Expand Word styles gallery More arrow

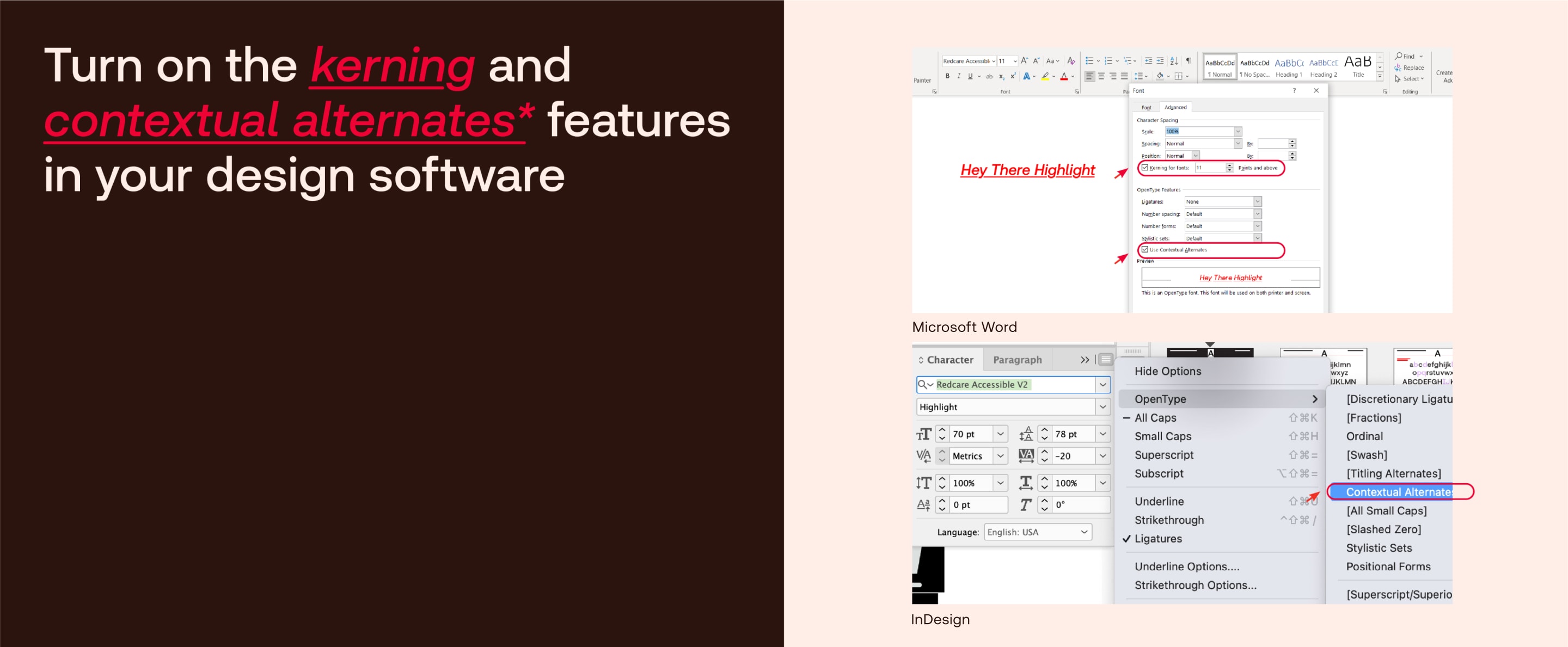pyautogui.click(x=1380, y=76)
